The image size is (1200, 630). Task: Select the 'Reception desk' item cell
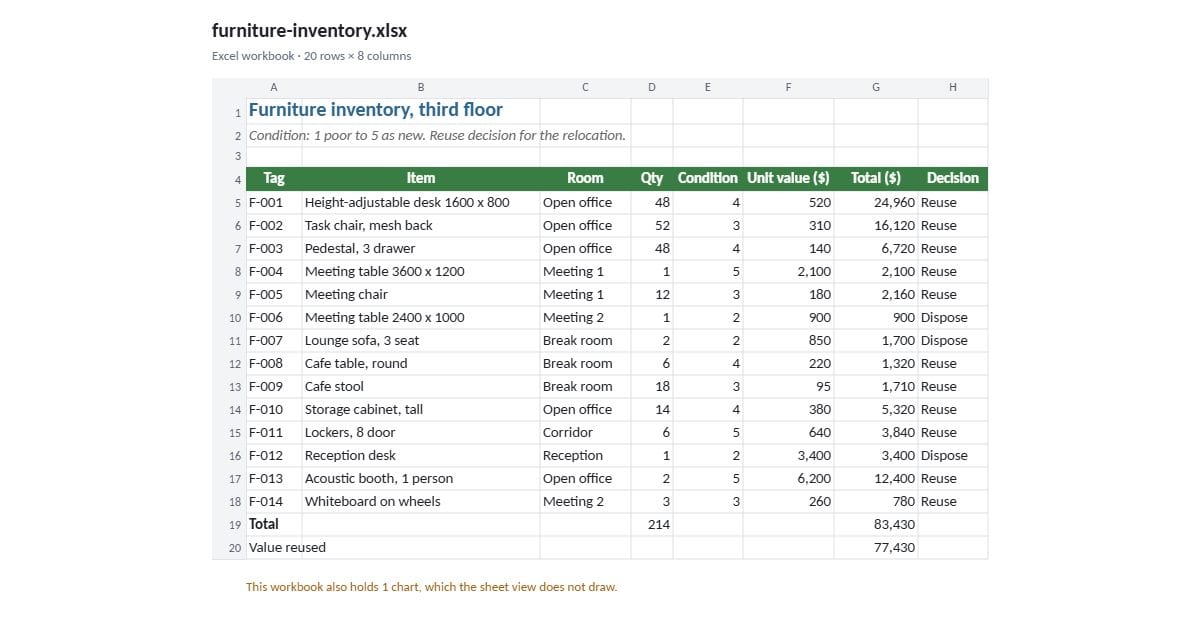(421, 455)
